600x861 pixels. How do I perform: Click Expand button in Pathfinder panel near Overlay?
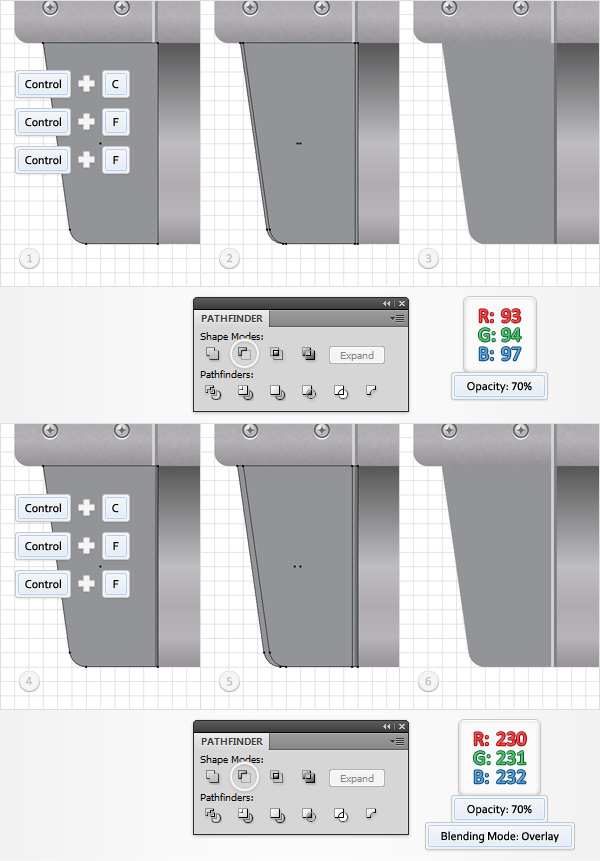357,778
